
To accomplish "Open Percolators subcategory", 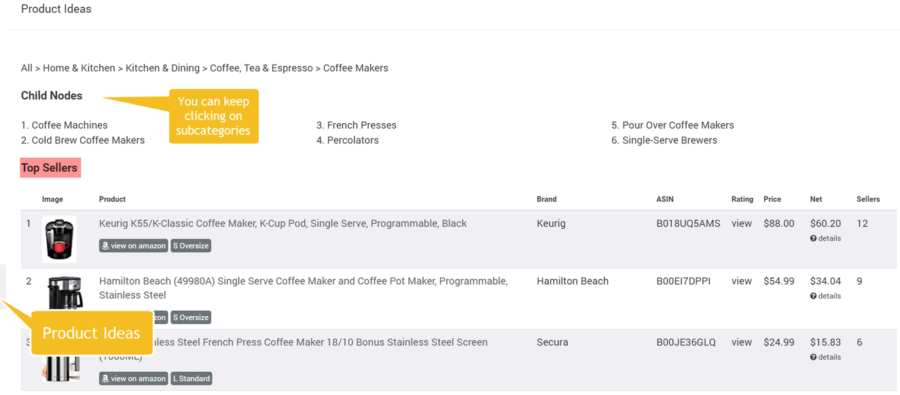I will click(x=353, y=140).
